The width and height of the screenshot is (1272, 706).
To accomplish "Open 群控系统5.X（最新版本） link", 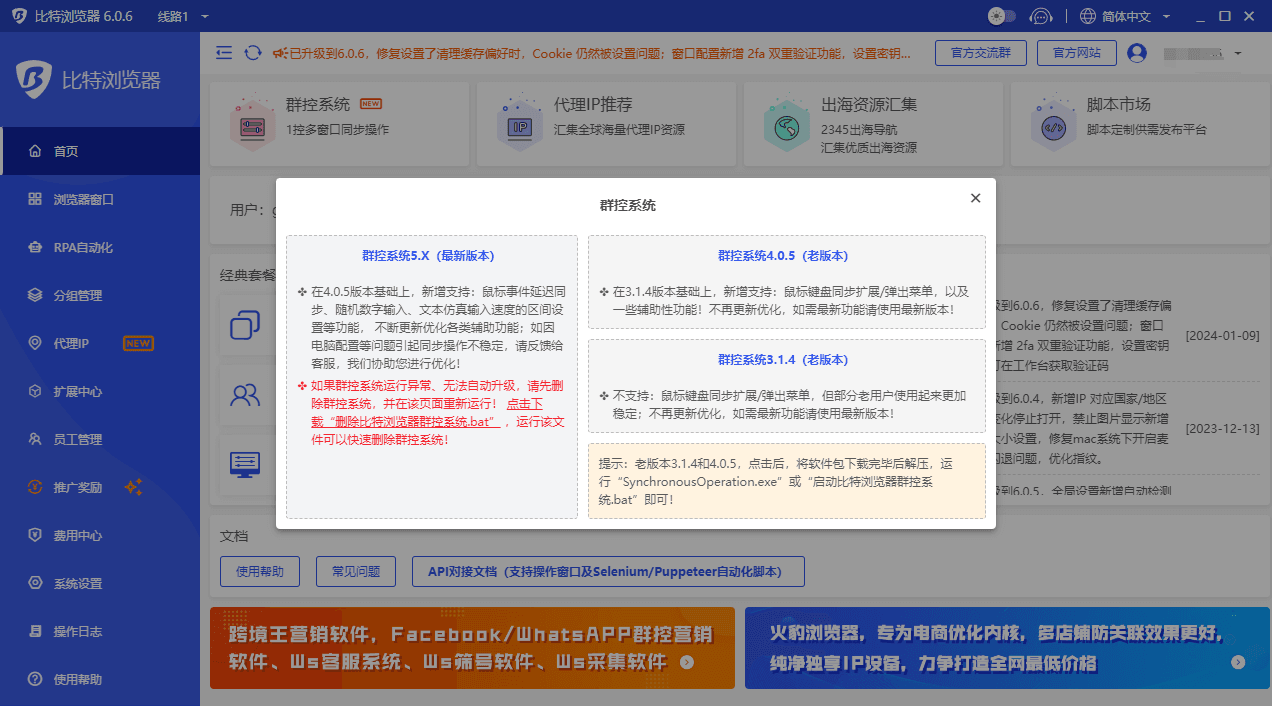I will pos(428,256).
